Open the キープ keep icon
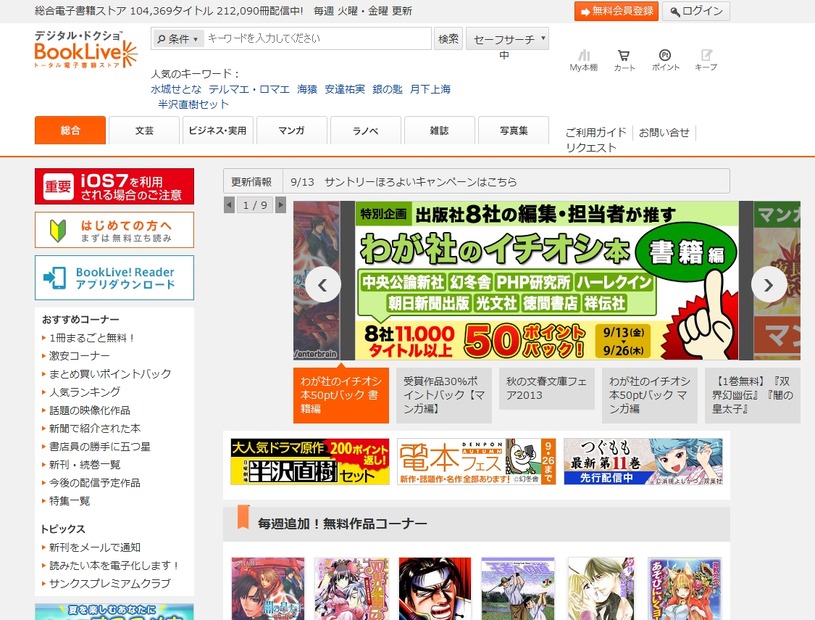The height and width of the screenshot is (620, 815). (x=706, y=60)
